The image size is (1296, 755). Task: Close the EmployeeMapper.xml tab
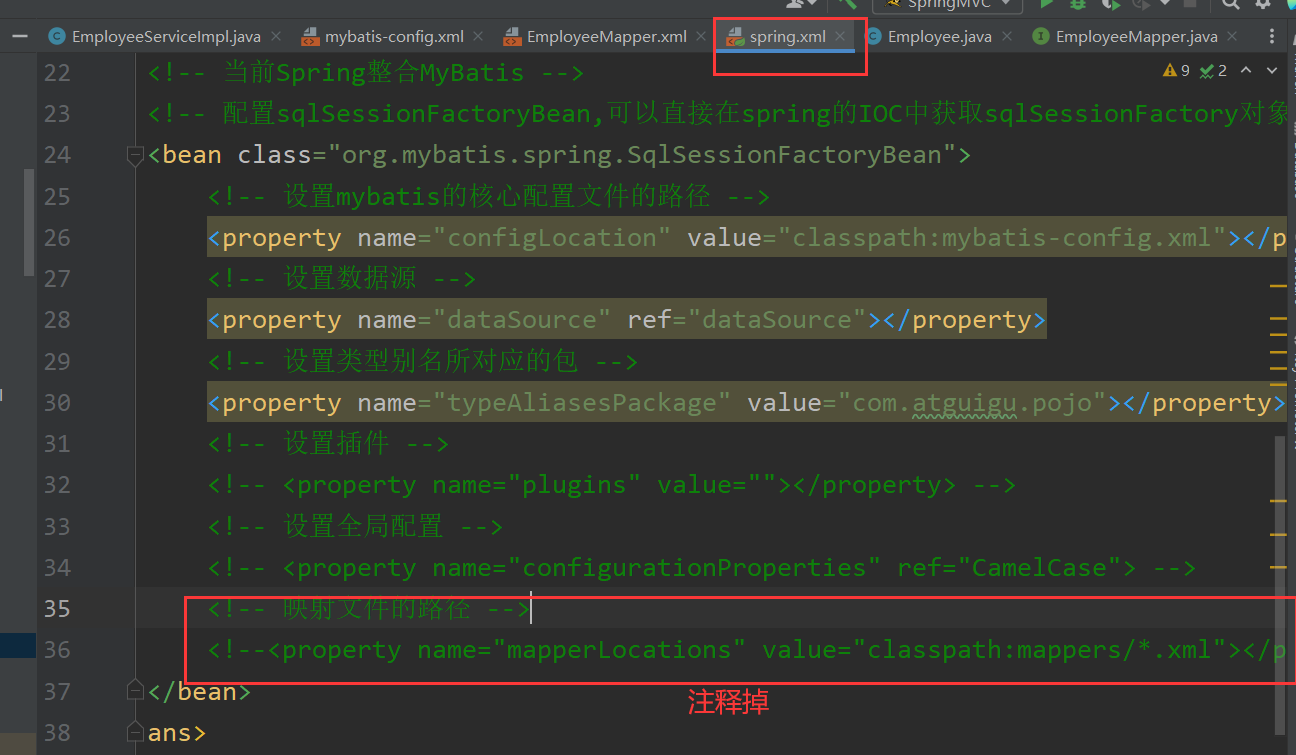tap(701, 37)
